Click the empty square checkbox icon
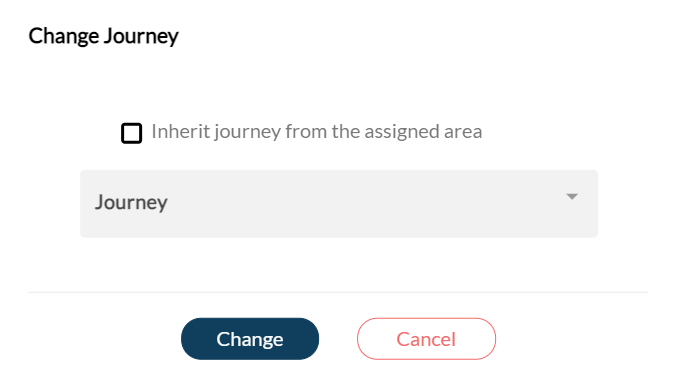 coord(131,133)
